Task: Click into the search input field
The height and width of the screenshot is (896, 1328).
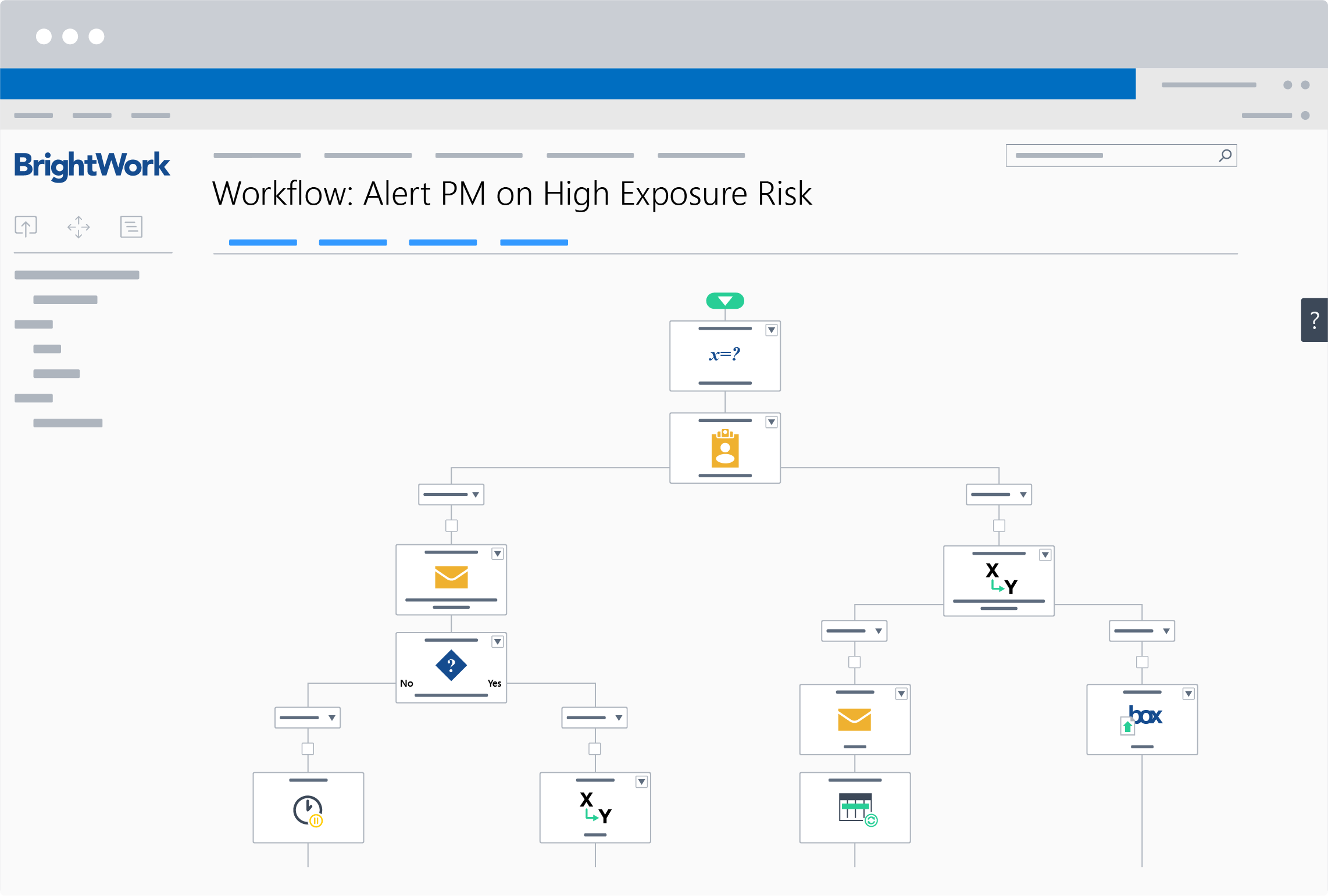Action: [1105, 155]
